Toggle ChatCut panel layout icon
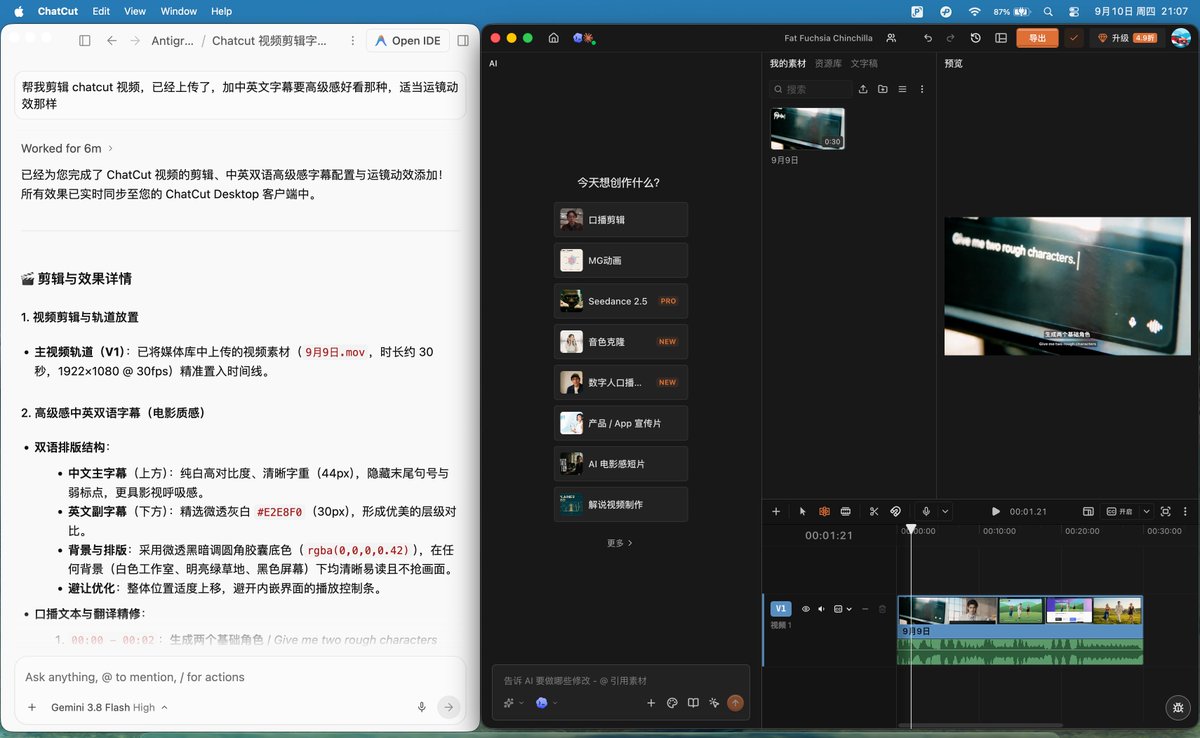 click(1001, 38)
